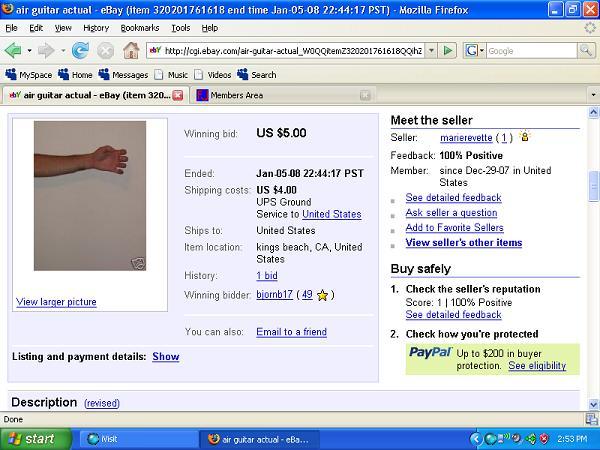Open the Forward button history dropdown arrow
This screenshot has width=600, height=450.
(63, 51)
